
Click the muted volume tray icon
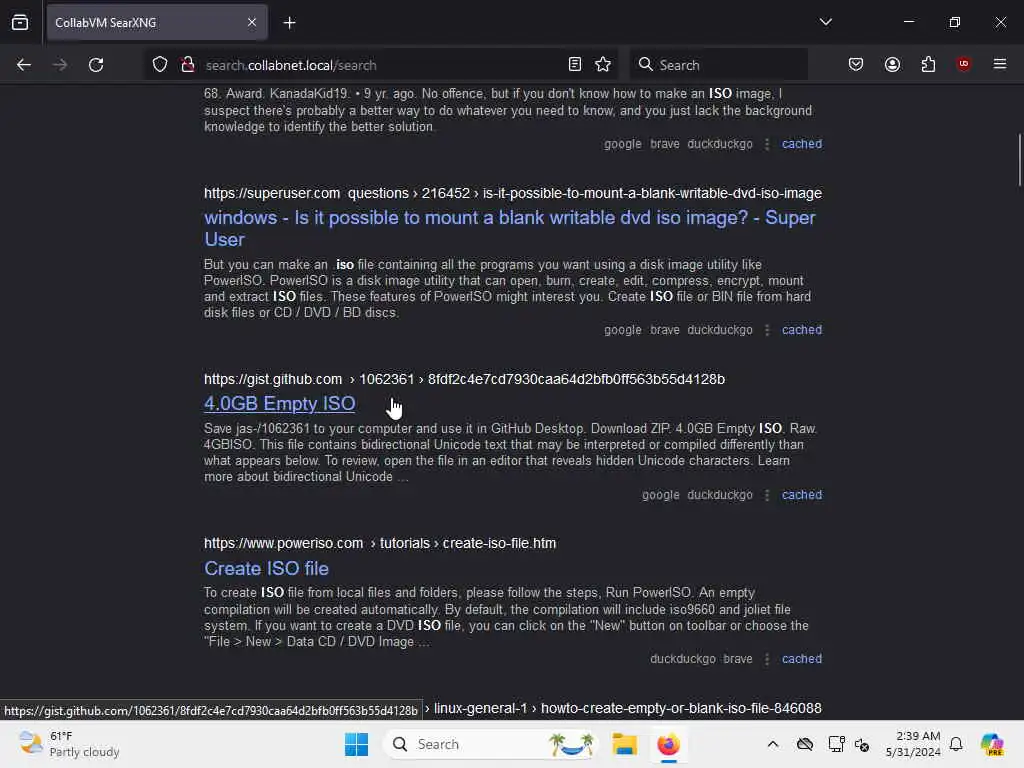[x=862, y=744]
